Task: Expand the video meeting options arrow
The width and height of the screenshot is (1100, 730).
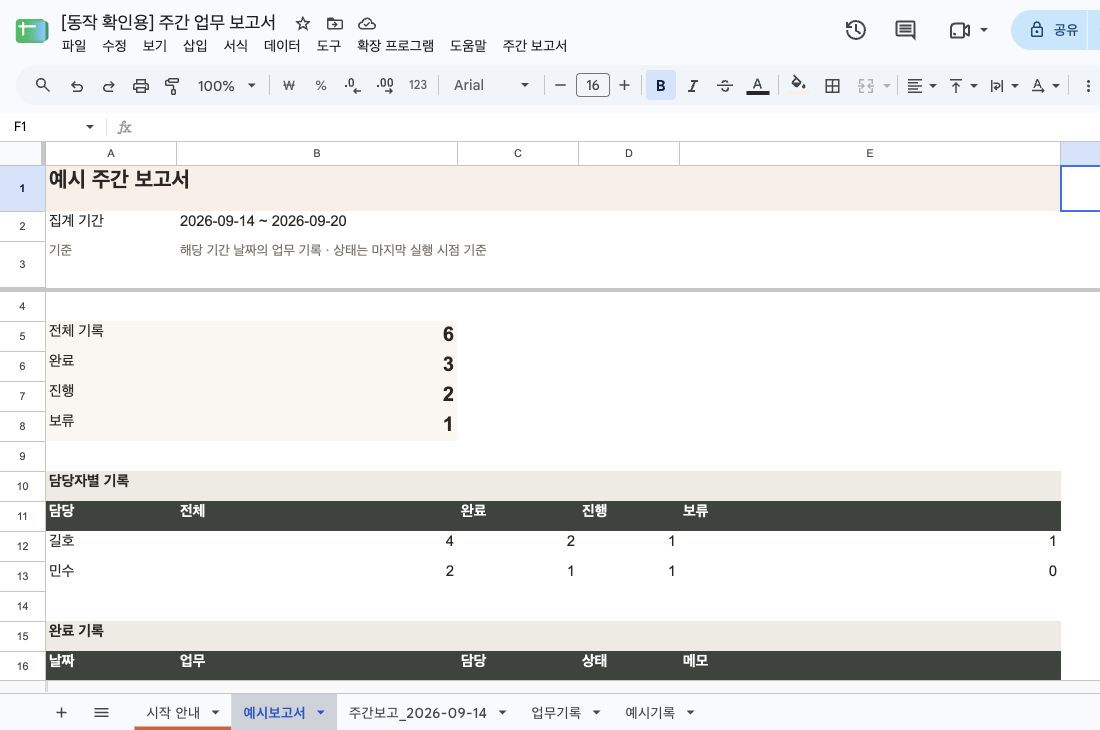Action: [x=984, y=30]
